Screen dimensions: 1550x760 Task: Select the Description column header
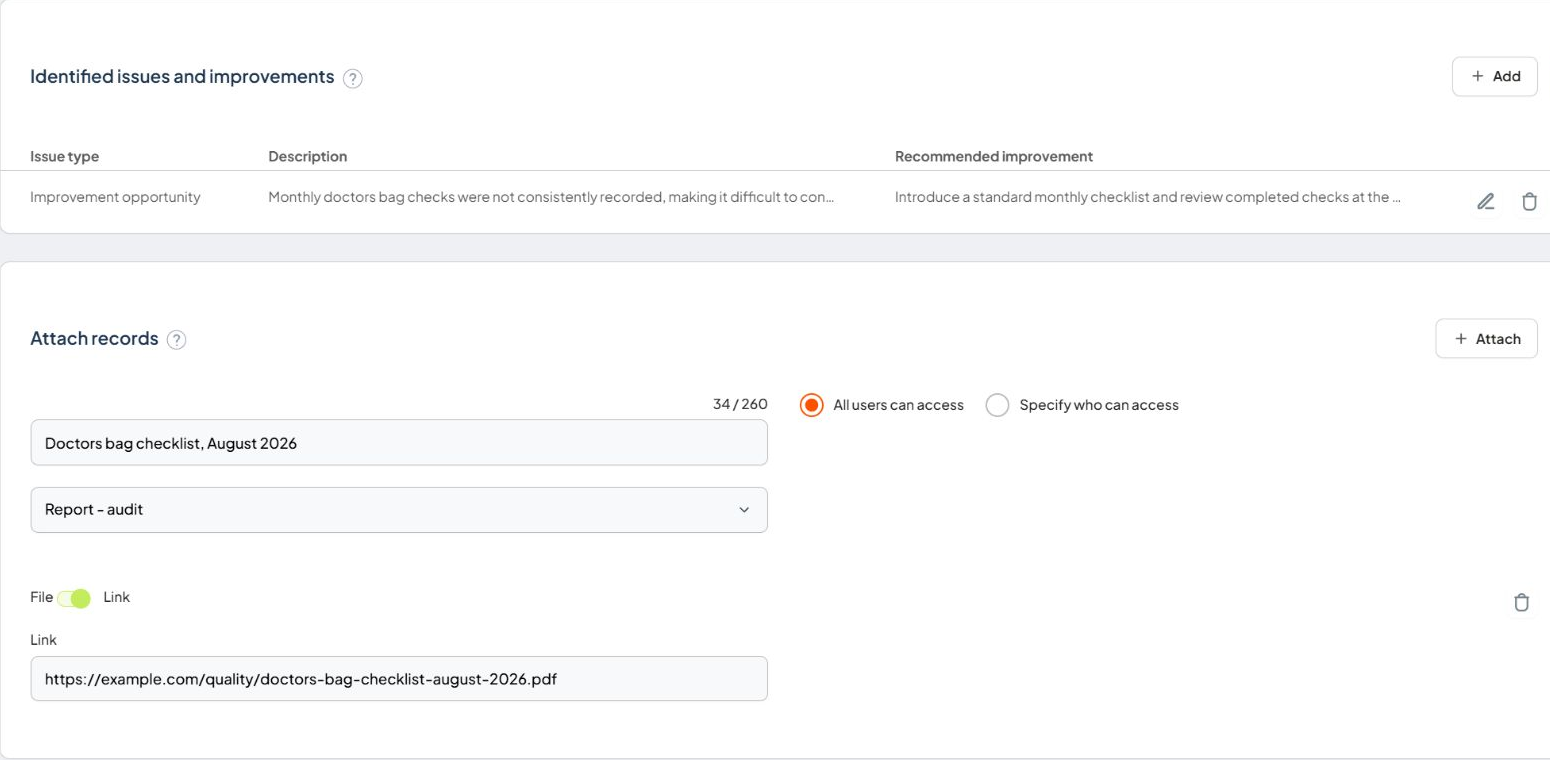coord(308,157)
